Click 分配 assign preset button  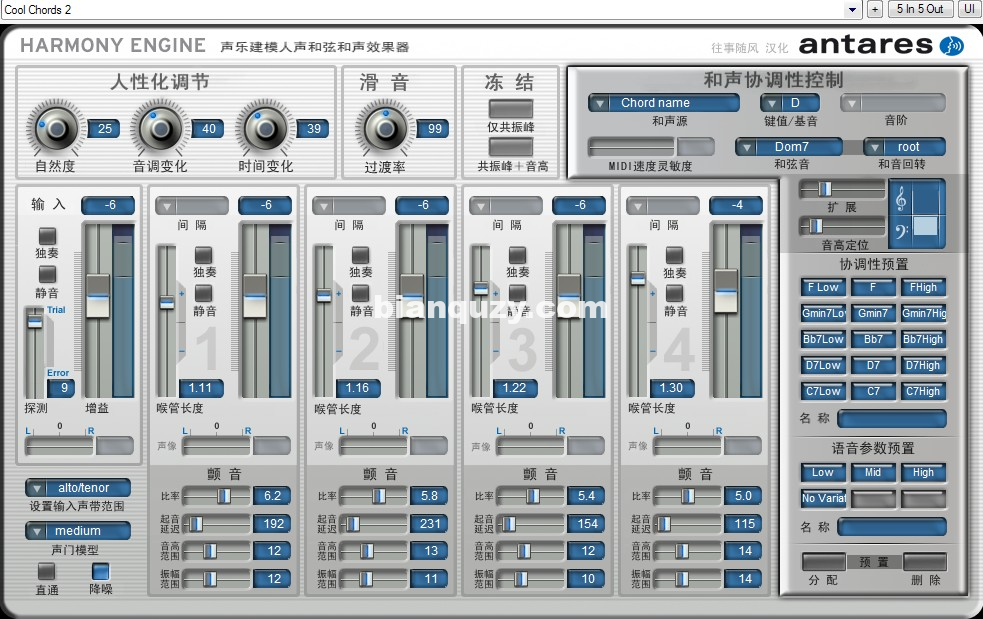point(823,562)
